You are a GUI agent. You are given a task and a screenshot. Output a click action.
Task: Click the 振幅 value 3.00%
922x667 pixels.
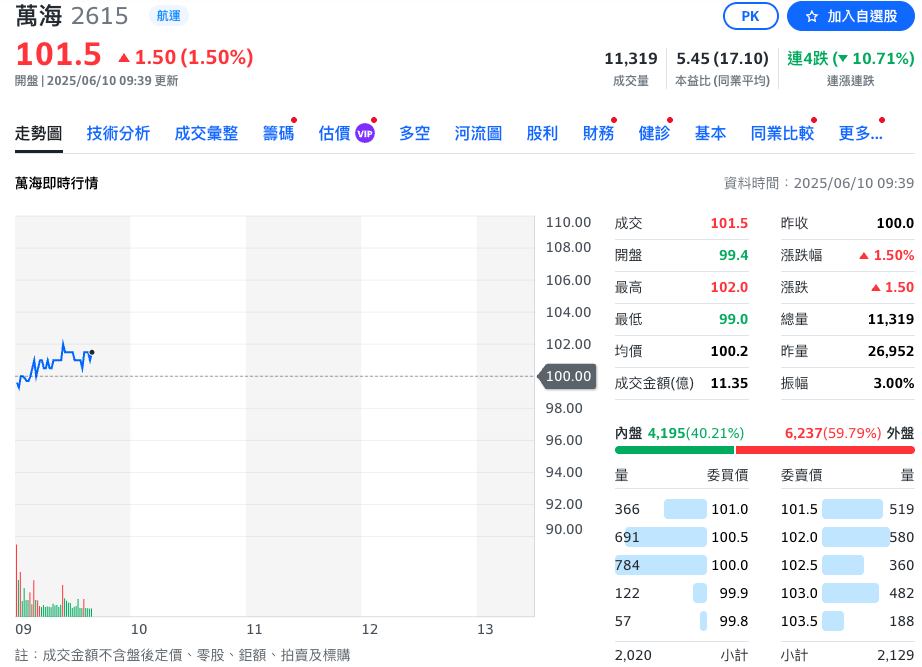pos(894,383)
